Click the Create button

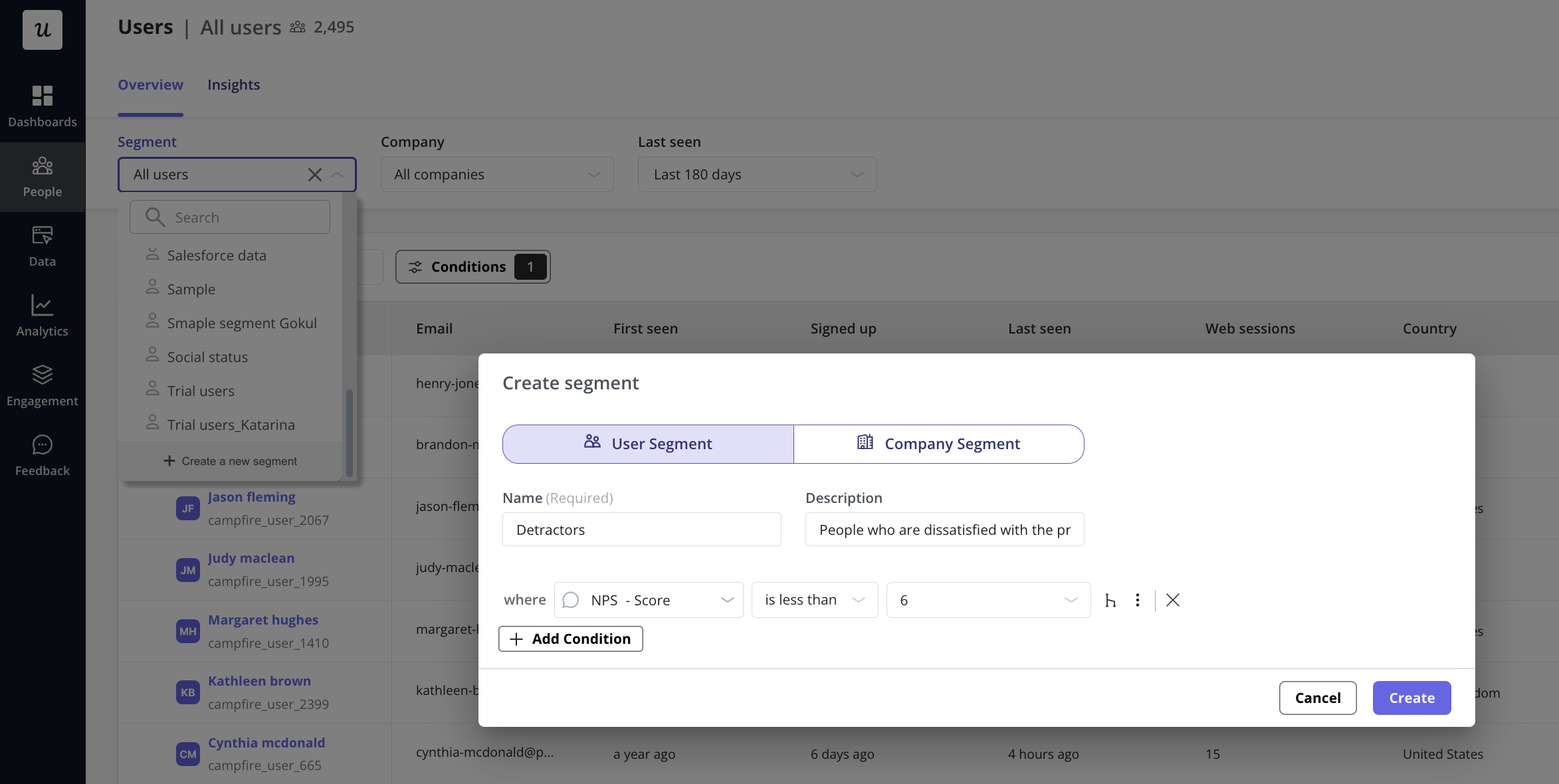point(1411,698)
